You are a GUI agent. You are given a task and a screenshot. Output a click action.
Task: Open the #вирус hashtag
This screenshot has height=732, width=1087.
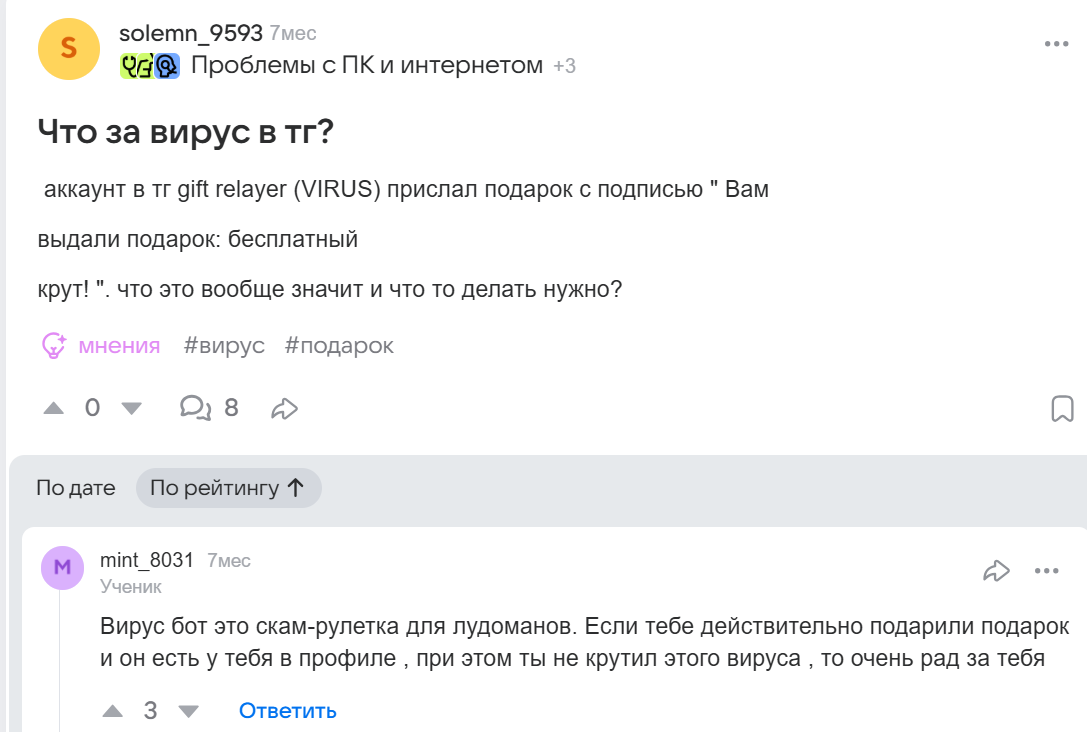point(224,346)
